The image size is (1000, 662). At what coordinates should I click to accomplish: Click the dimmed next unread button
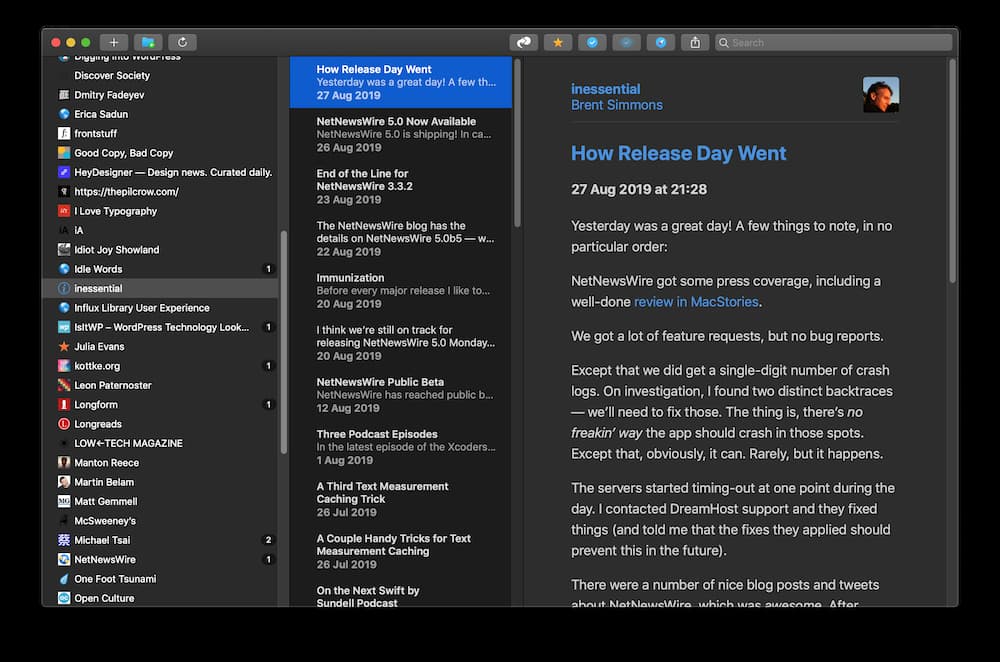pos(627,42)
